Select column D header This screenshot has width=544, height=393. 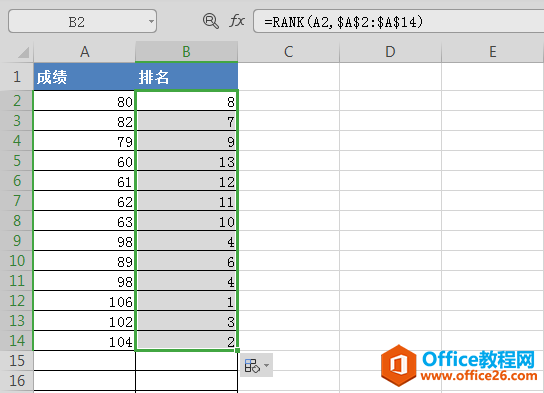tap(390, 52)
